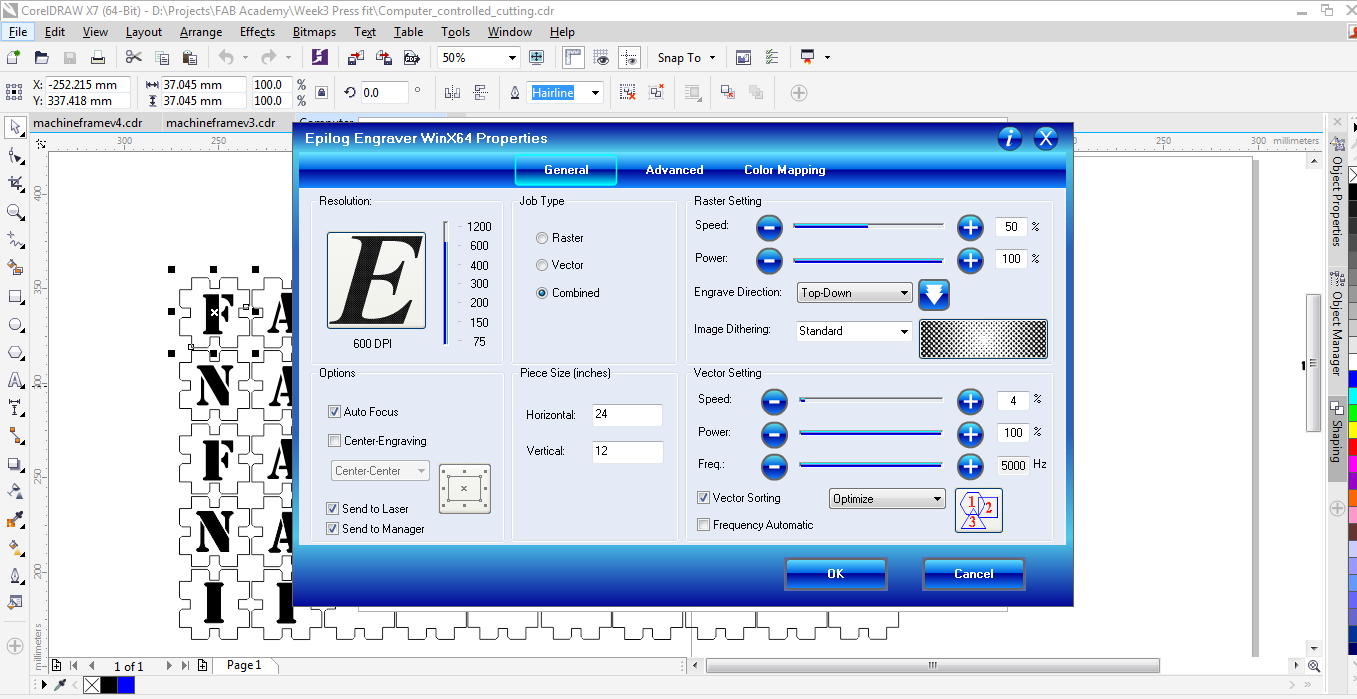
Task: Select the Raster job type
Action: pos(541,238)
